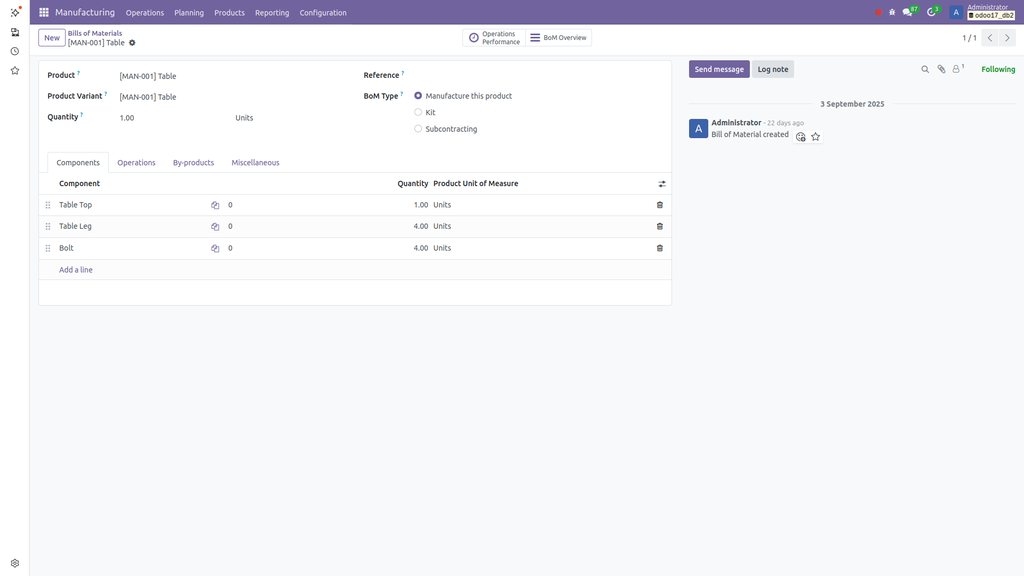Show followers with the person icon
1024x576 pixels.
(956, 68)
